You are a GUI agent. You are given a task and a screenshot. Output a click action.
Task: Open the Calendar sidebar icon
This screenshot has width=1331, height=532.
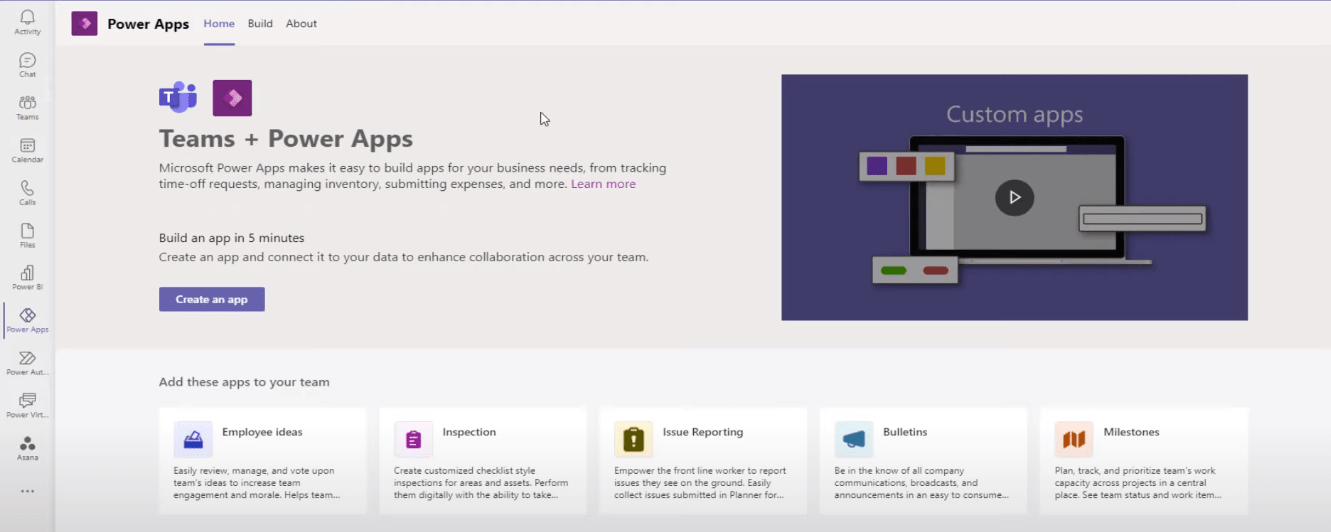pyautogui.click(x=27, y=150)
